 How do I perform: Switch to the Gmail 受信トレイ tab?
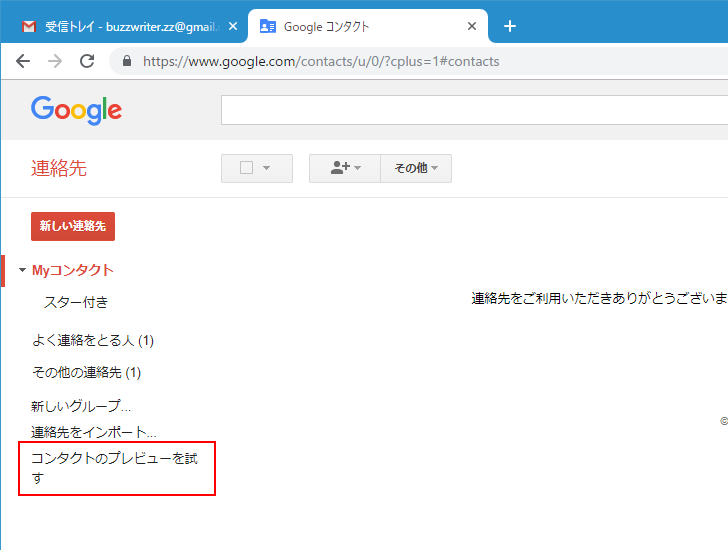(124, 26)
